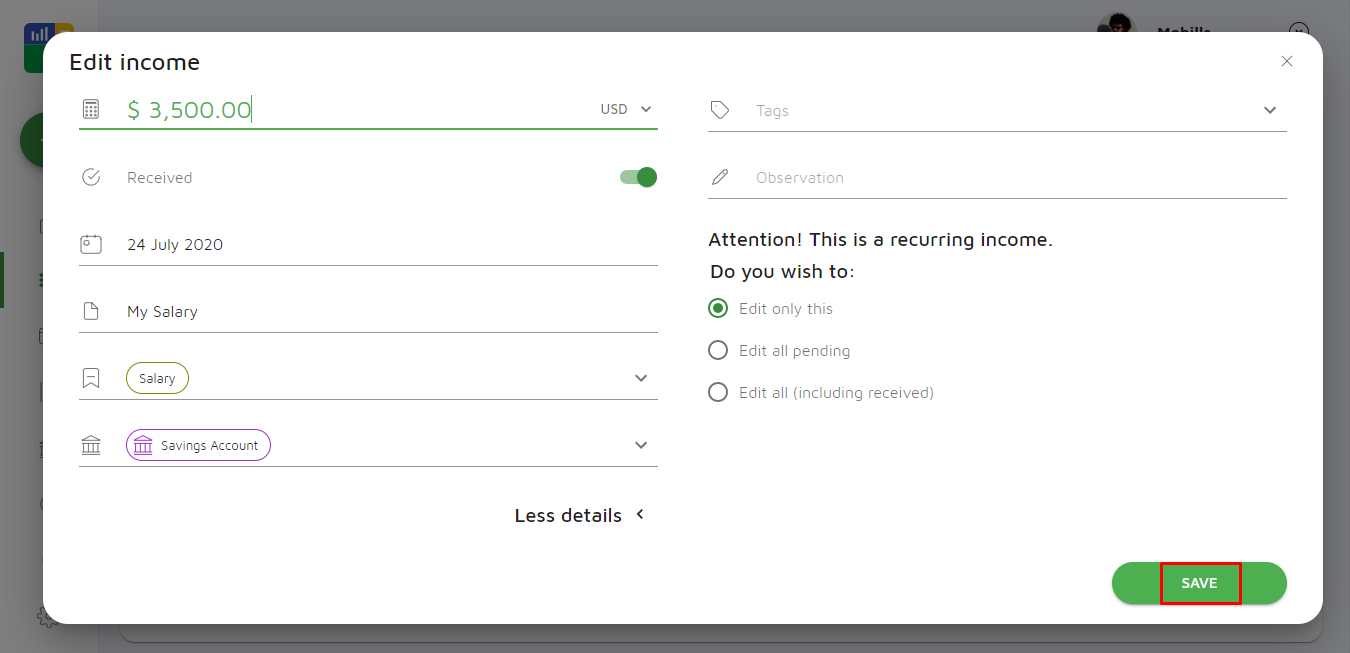This screenshot has height=653, width=1350.
Task: Click the bookmark category icon
Action: [x=91, y=378]
